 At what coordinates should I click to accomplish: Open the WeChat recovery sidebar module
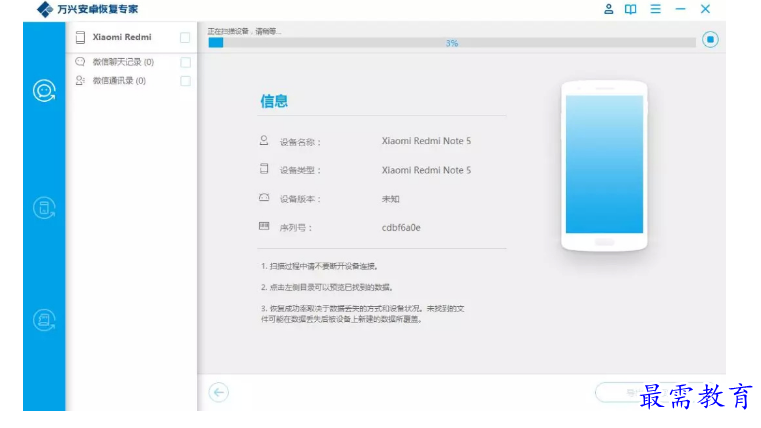[x=44, y=91]
